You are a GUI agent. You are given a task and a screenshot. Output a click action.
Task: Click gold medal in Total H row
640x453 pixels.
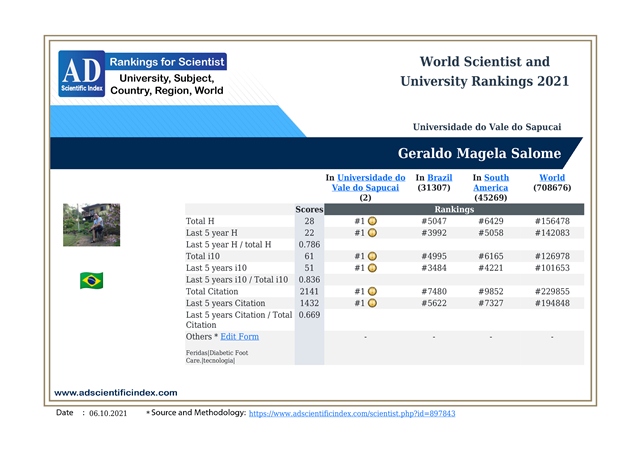(372, 221)
